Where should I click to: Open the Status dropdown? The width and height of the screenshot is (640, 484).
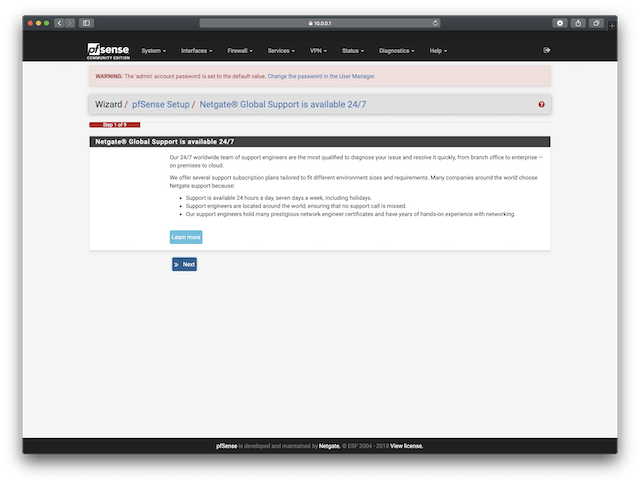353,51
